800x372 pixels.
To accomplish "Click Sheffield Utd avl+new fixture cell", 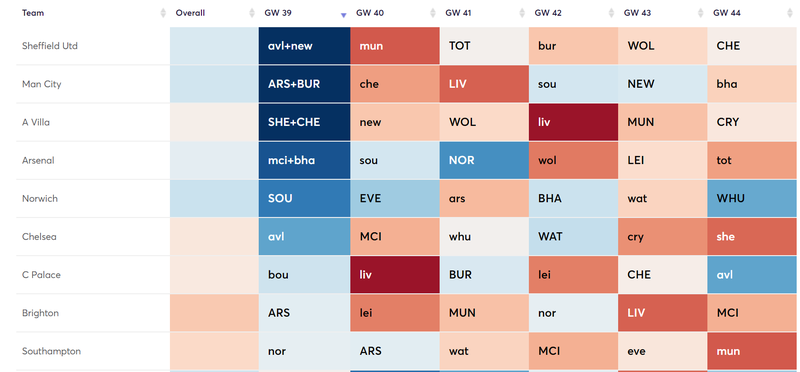I will (304, 46).
